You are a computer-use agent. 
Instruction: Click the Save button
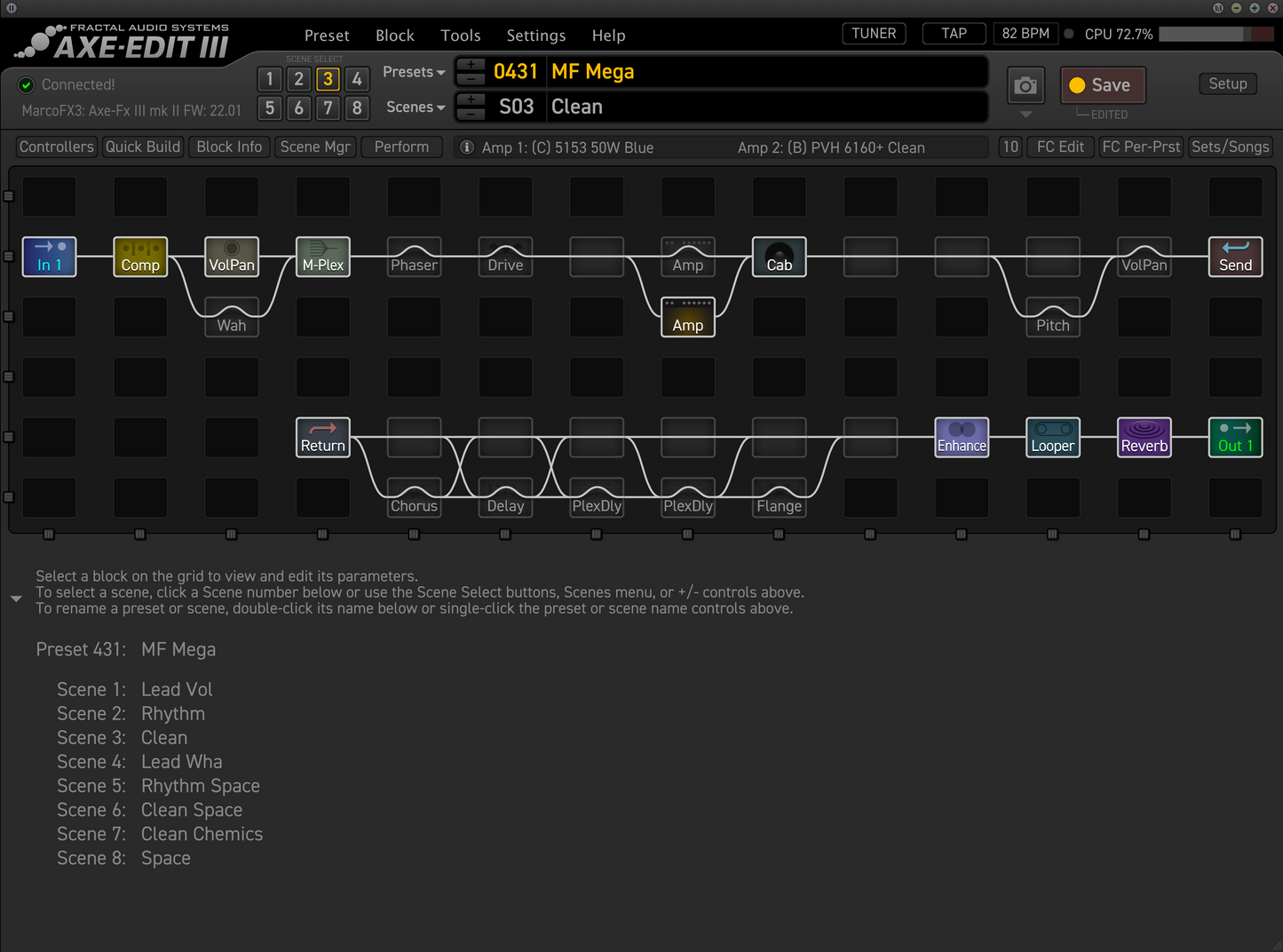pos(1103,85)
